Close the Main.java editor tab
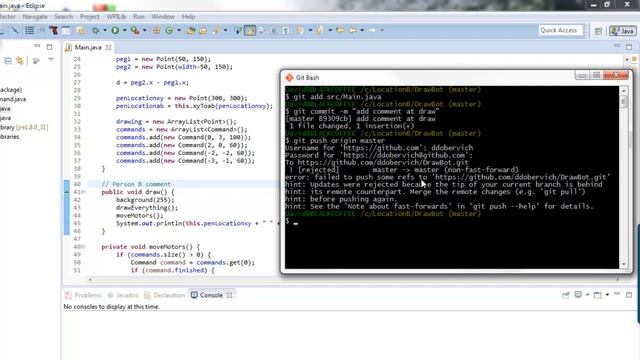640x360 pixels. (x=108, y=47)
